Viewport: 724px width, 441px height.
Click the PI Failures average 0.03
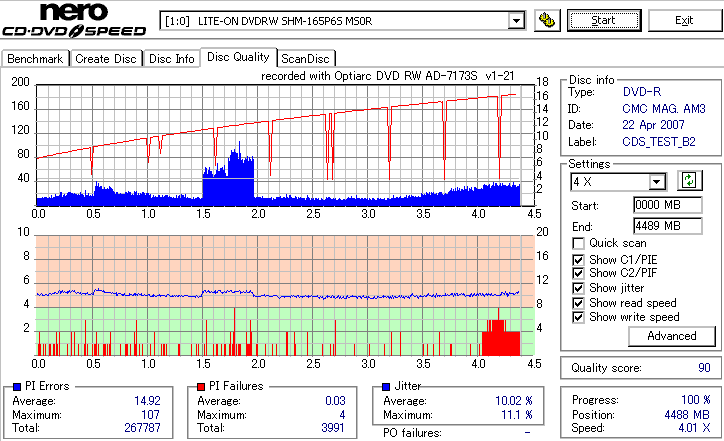335,401
